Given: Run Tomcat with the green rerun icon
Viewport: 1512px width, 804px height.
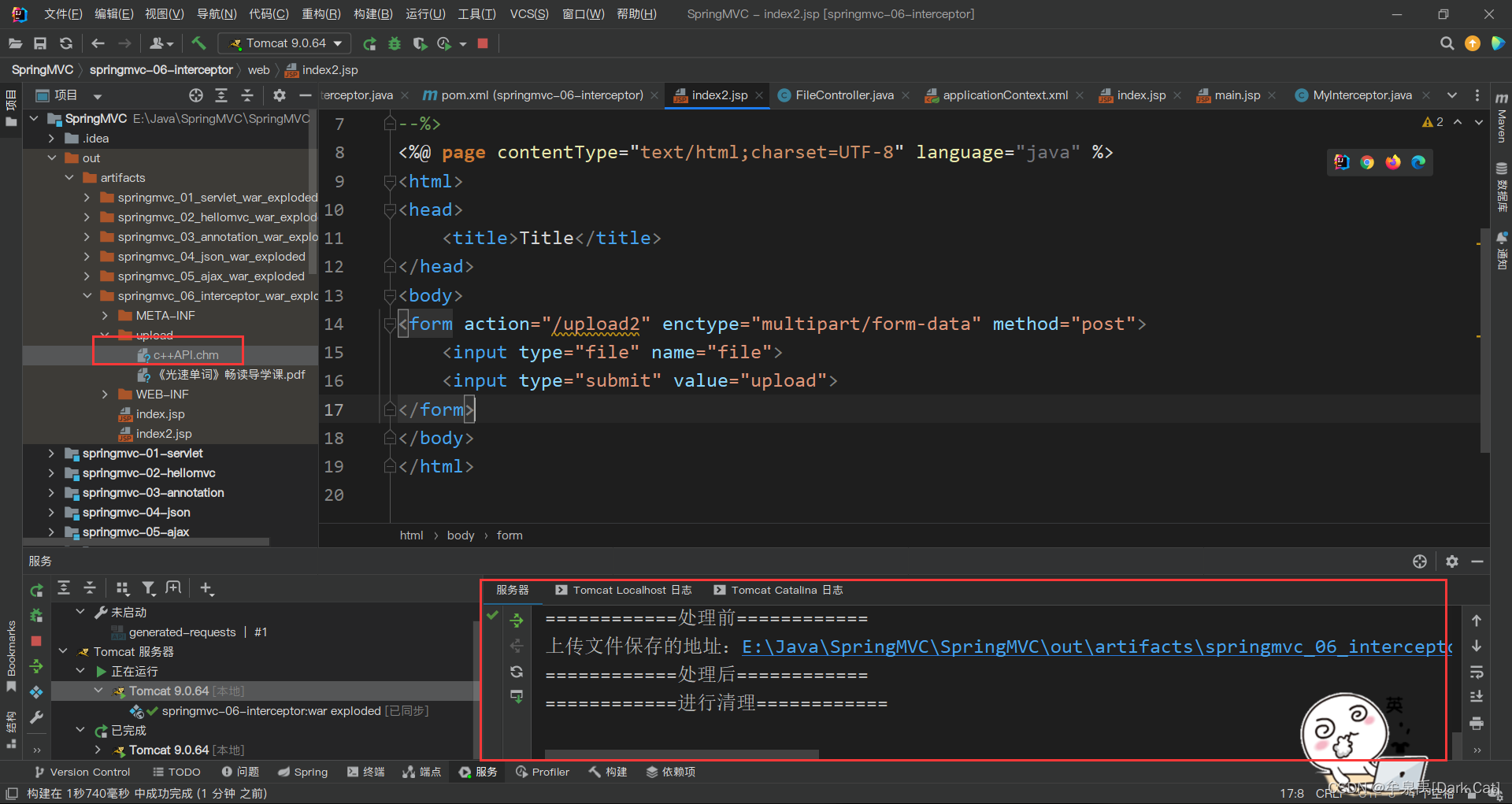Looking at the screenshot, I should click(369, 43).
